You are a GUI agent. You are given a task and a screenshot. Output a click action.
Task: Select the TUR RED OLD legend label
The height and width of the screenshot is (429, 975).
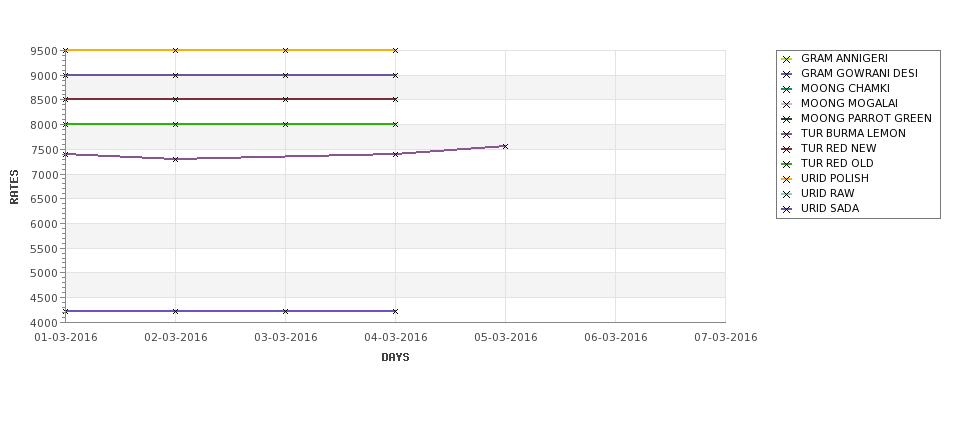click(x=837, y=164)
